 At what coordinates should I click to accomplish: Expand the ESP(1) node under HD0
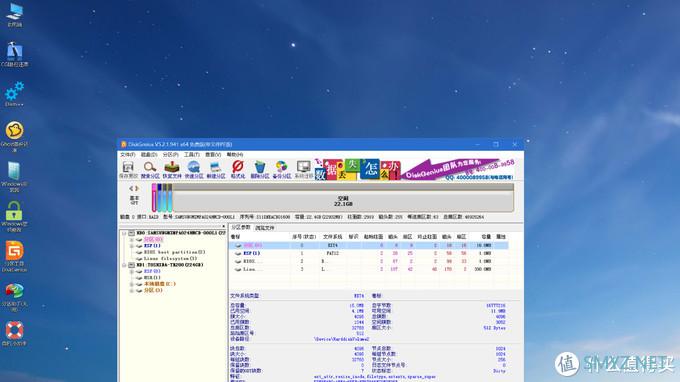[131, 246]
